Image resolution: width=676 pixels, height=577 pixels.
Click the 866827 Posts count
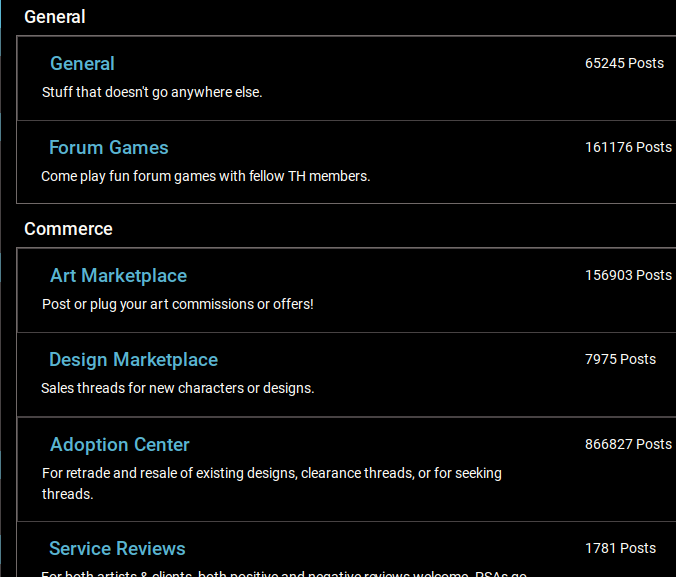point(628,444)
